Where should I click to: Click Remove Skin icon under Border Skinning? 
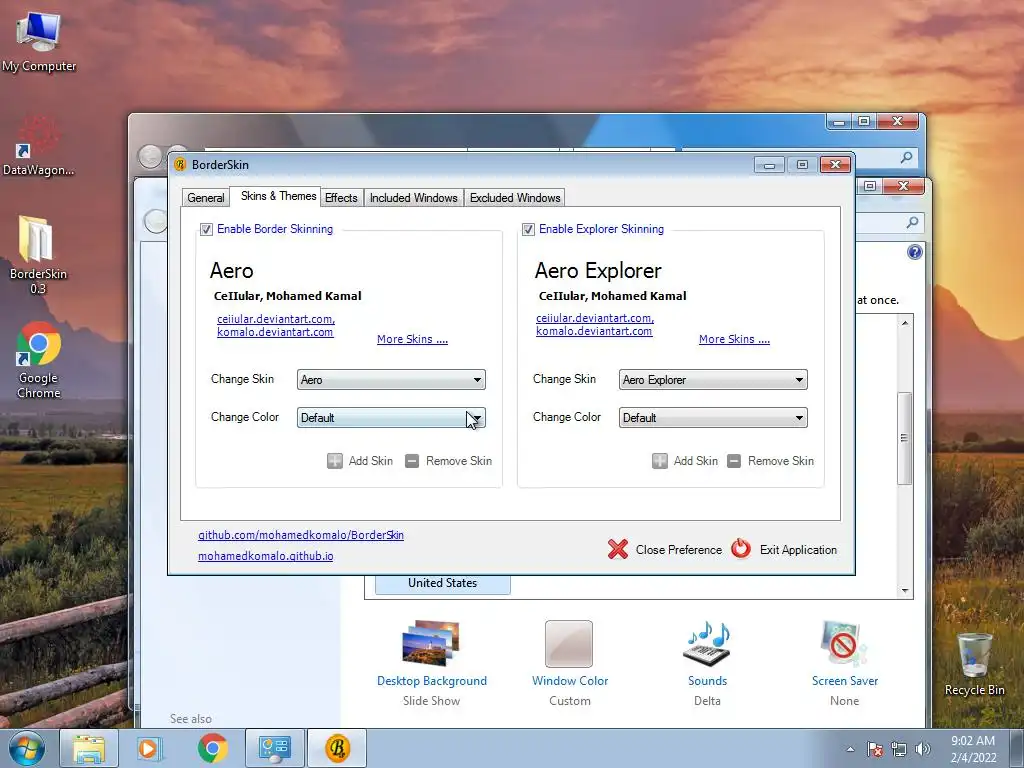(411, 461)
